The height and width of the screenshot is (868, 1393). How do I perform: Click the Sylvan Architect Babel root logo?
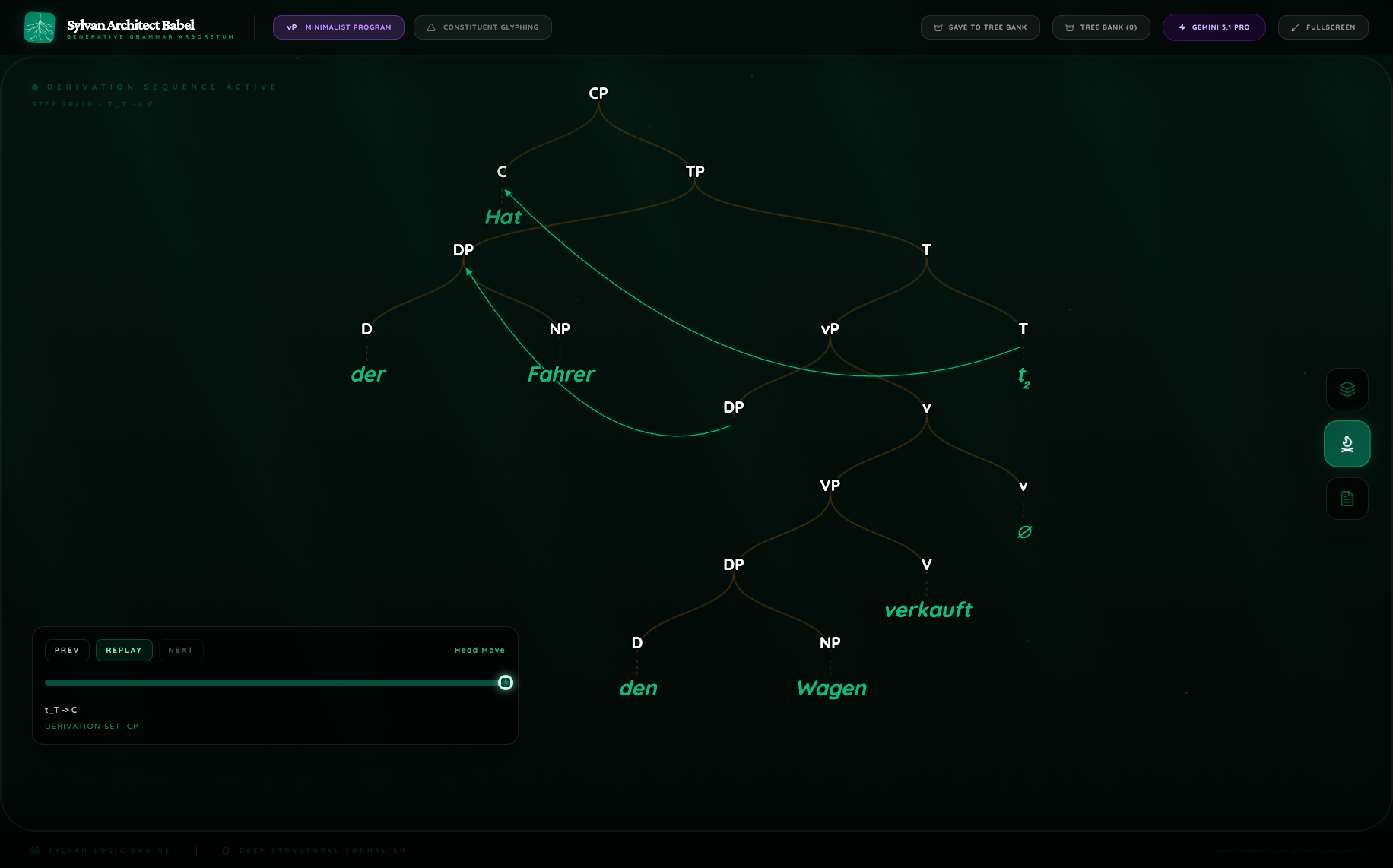click(40, 27)
